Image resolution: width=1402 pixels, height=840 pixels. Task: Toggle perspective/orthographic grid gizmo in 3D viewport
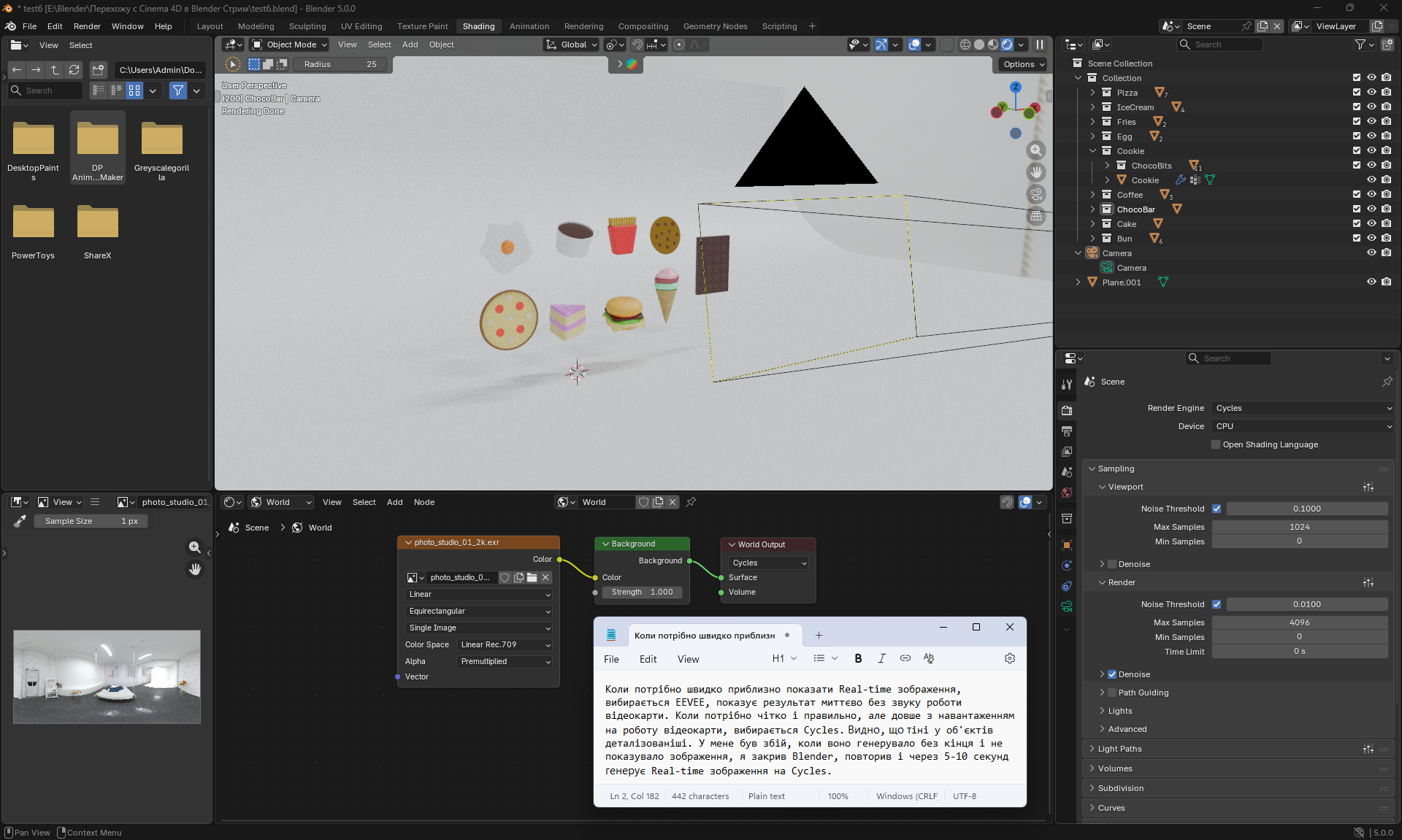pos(1035,216)
